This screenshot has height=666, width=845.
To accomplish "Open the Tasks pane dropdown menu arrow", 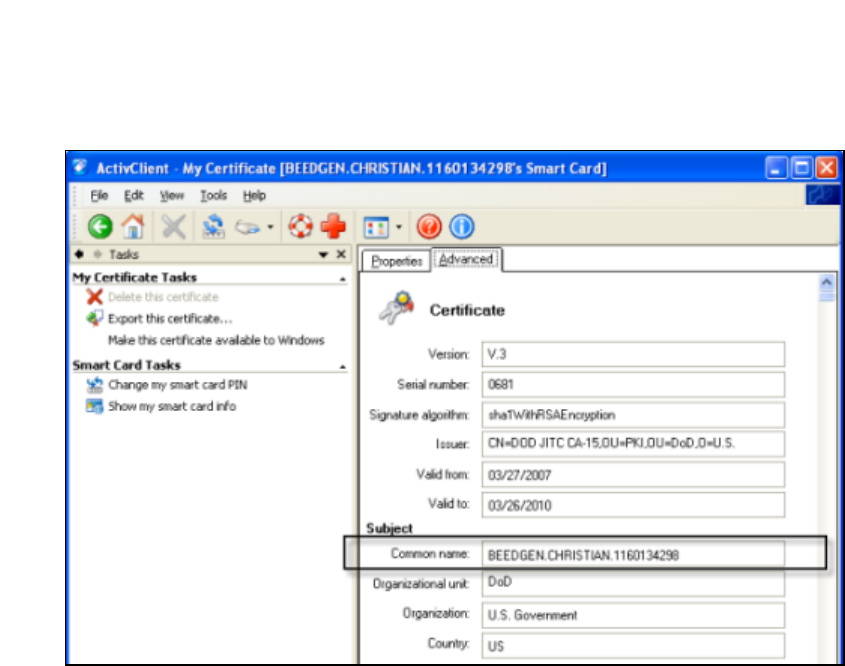I will tap(323, 254).
